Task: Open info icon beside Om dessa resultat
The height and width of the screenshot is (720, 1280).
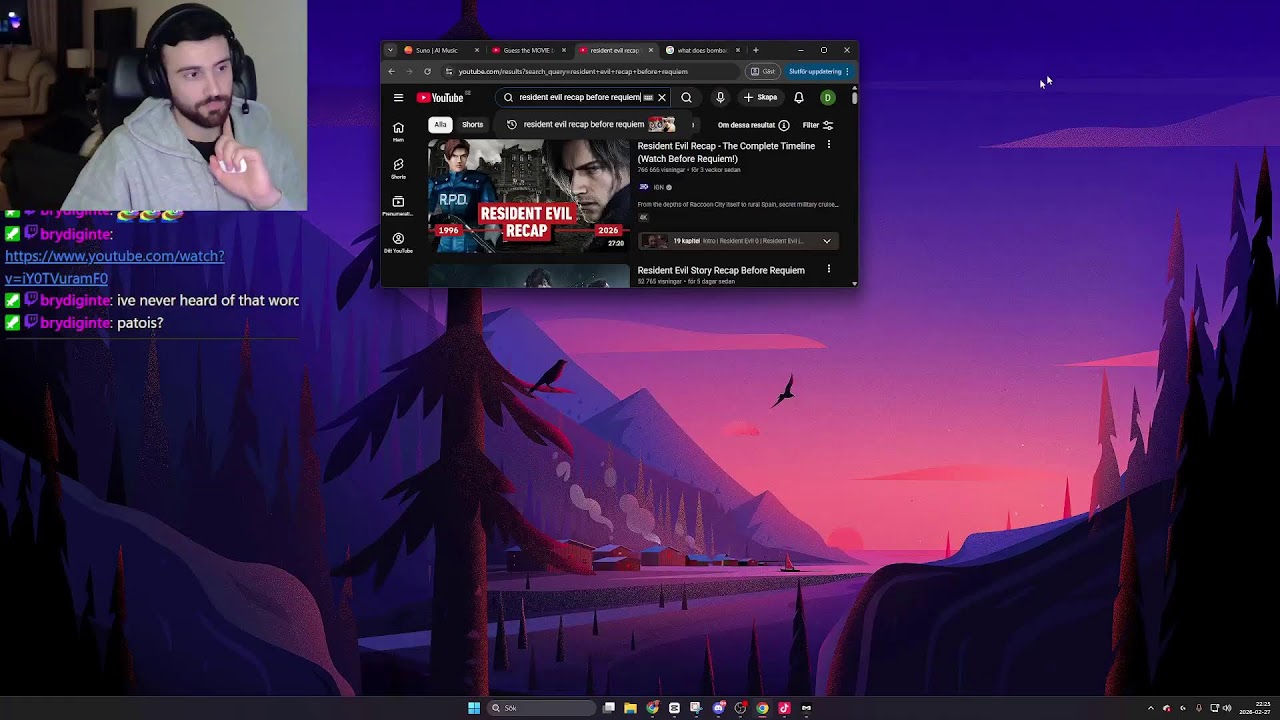Action: coord(784,125)
